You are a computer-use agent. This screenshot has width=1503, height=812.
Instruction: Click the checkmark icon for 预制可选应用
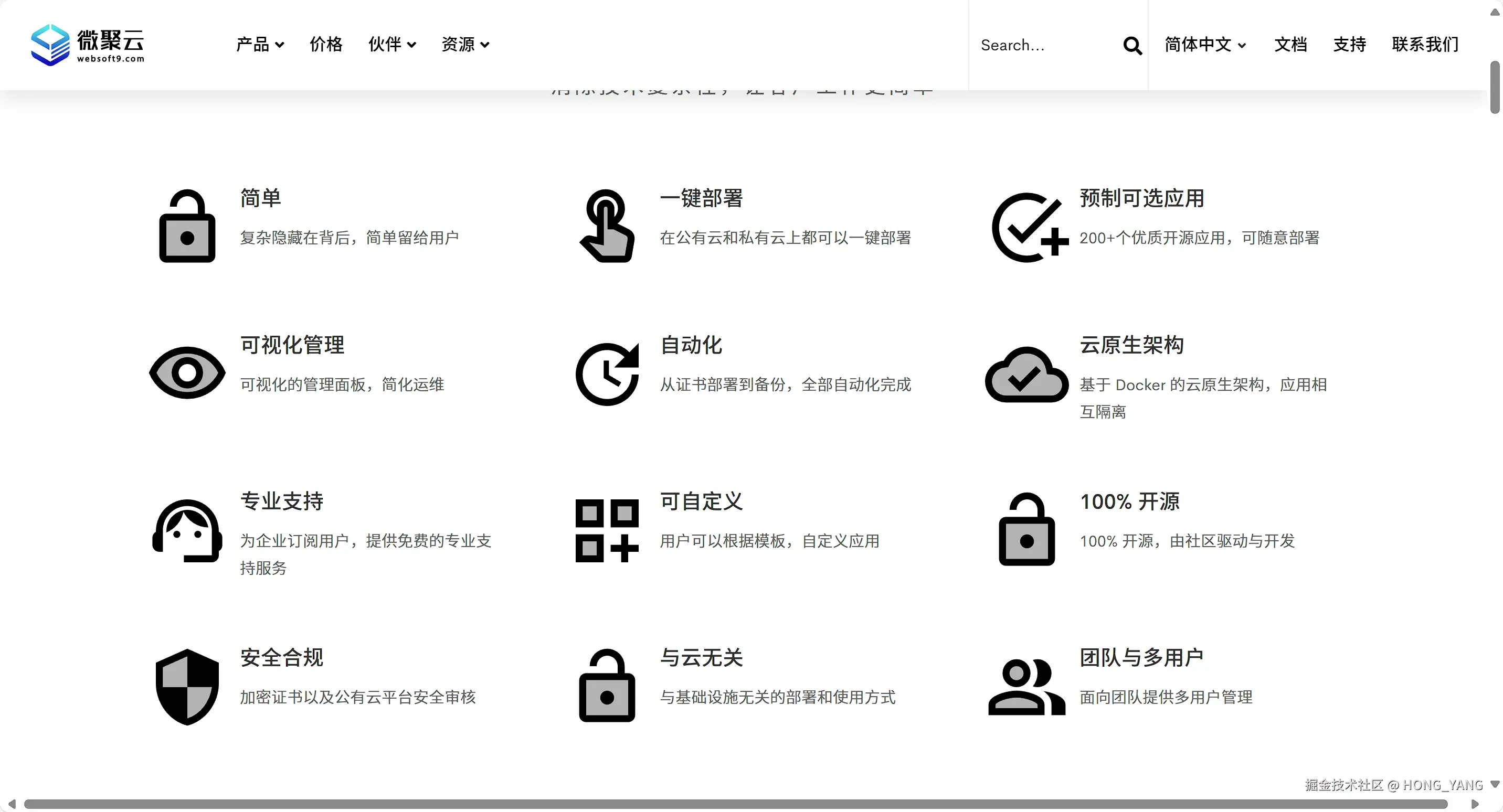point(1028,226)
